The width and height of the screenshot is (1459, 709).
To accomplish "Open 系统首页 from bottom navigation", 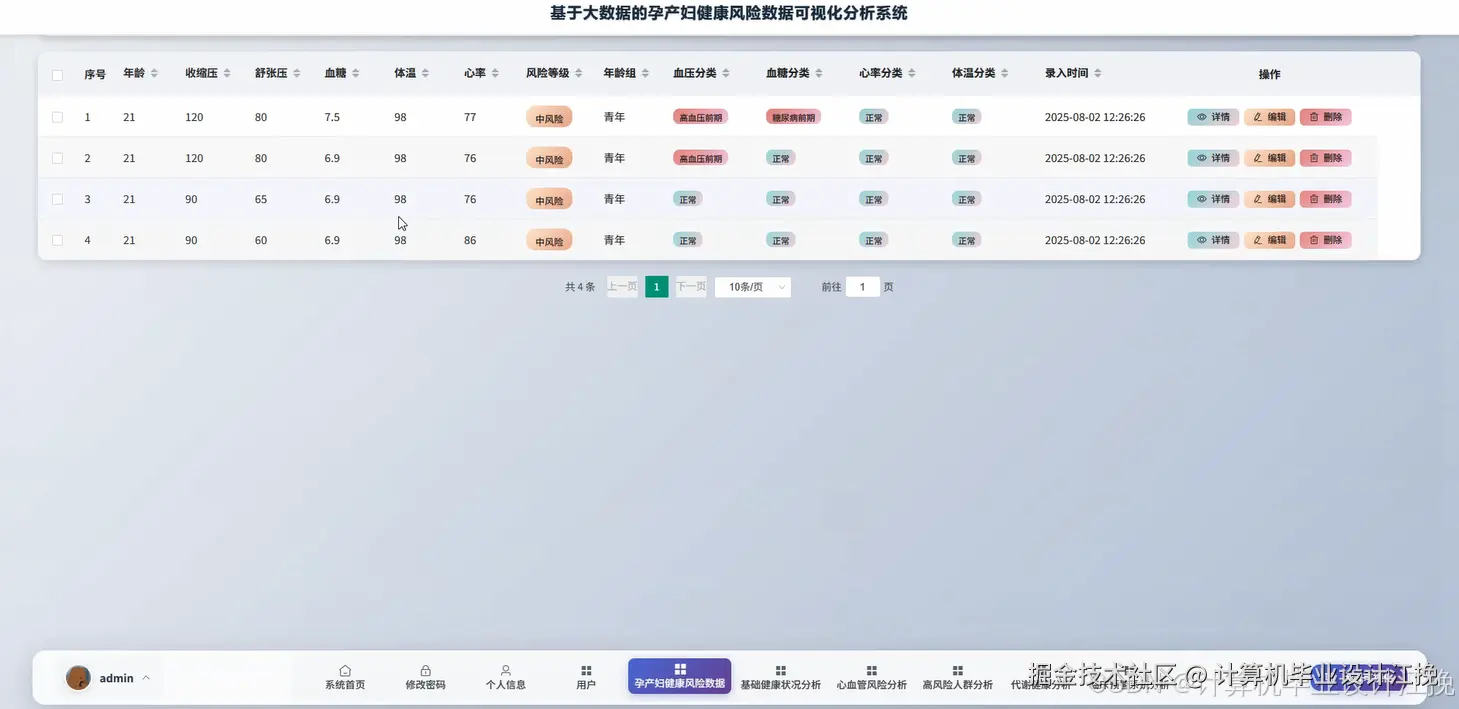I will (345, 678).
